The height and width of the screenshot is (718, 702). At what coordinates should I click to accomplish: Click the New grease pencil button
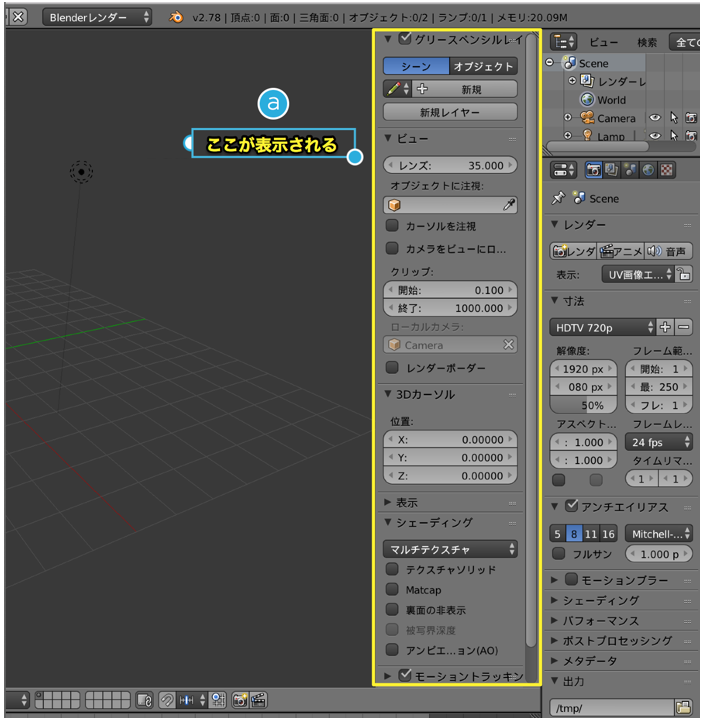click(464, 89)
